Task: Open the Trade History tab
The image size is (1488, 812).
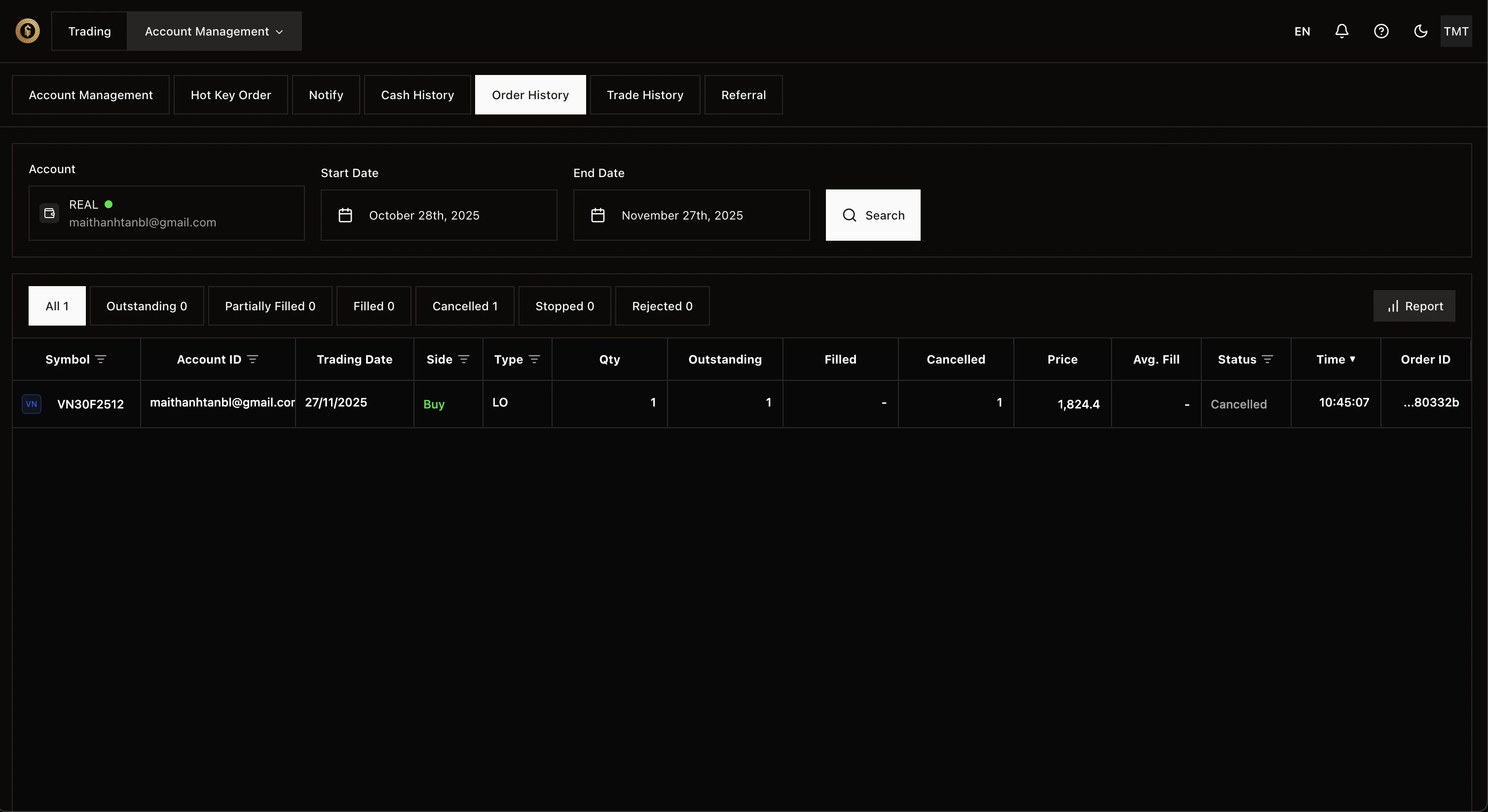Action: click(645, 95)
